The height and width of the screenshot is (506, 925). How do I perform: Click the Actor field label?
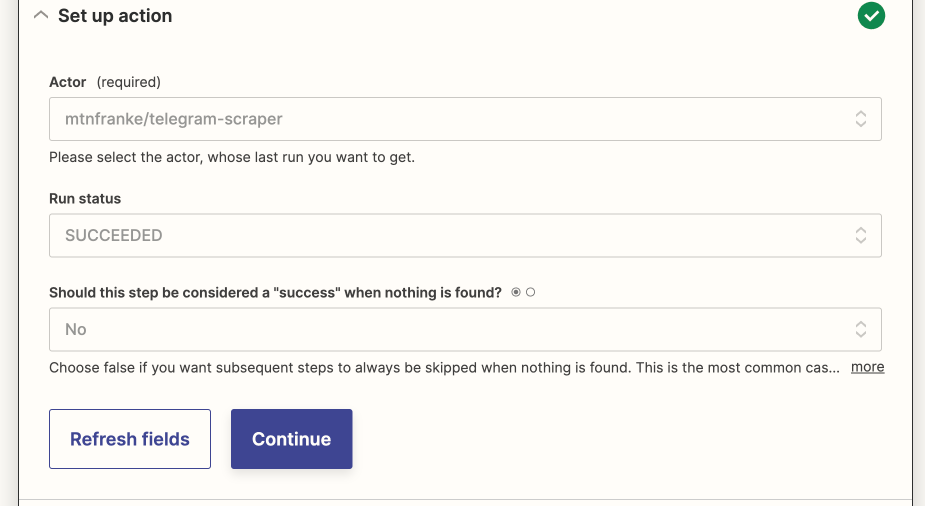click(67, 82)
